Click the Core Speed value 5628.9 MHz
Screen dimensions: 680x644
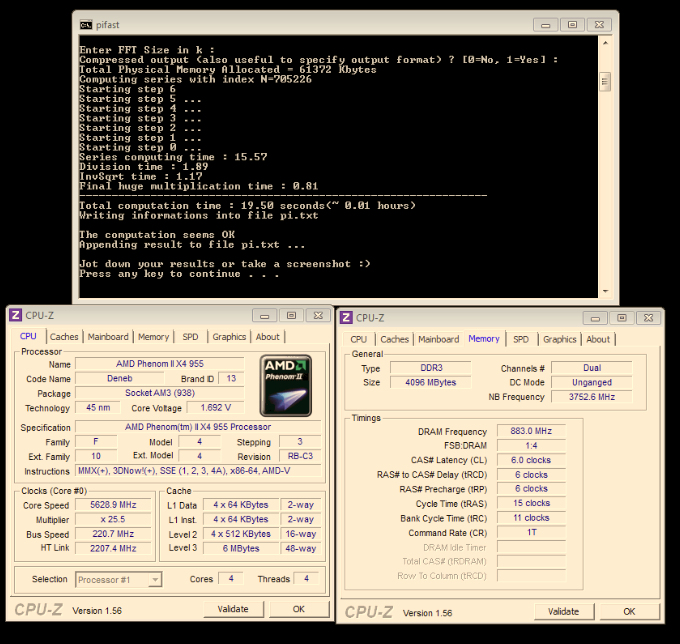click(113, 505)
